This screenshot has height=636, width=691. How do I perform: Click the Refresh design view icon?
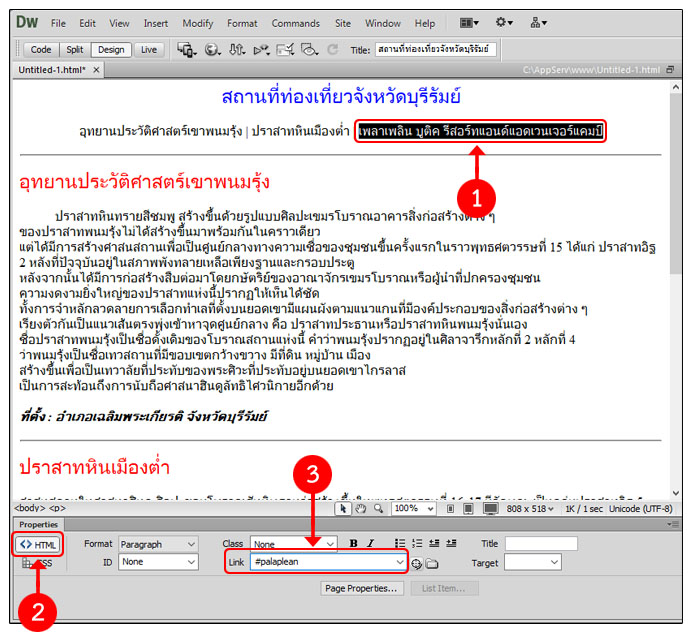pos(331,49)
